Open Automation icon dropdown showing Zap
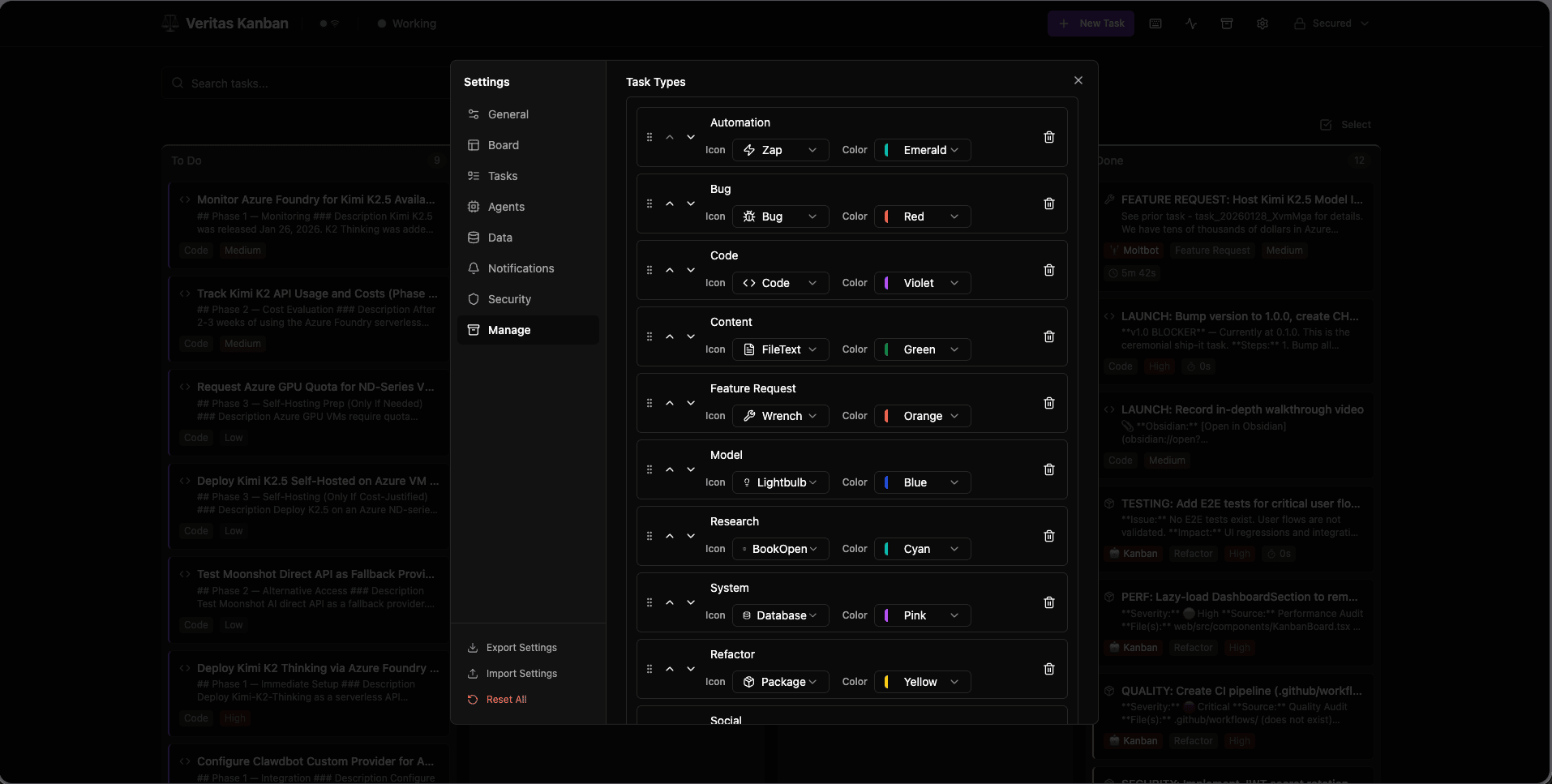1552x784 pixels. pos(780,150)
